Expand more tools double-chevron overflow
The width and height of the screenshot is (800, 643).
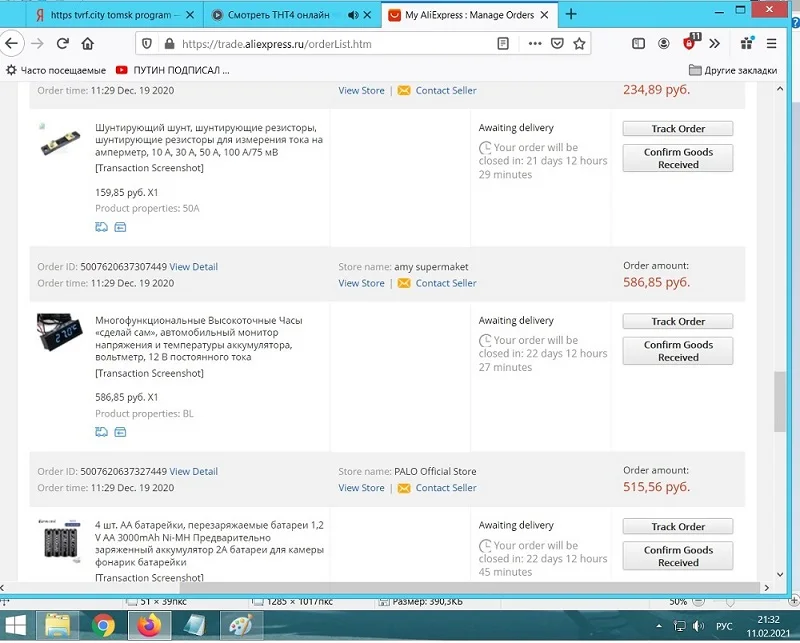tap(715, 44)
